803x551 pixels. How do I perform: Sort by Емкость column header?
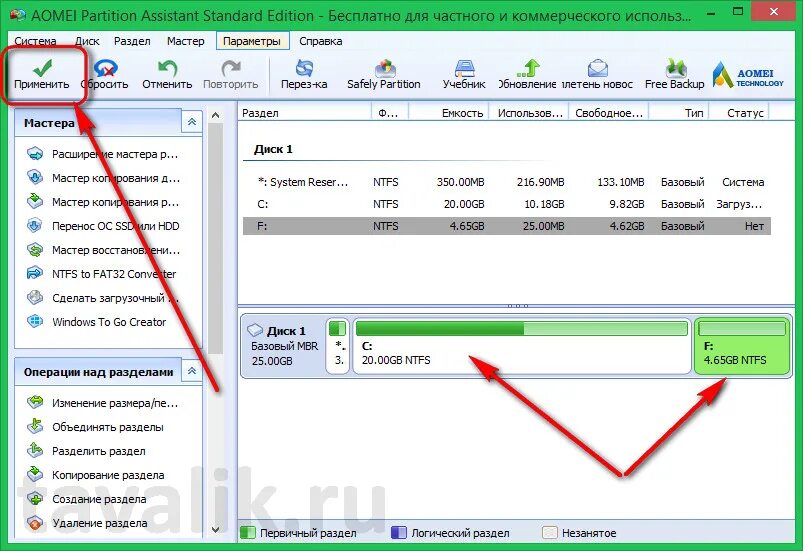pyautogui.click(x=449, y=113)
